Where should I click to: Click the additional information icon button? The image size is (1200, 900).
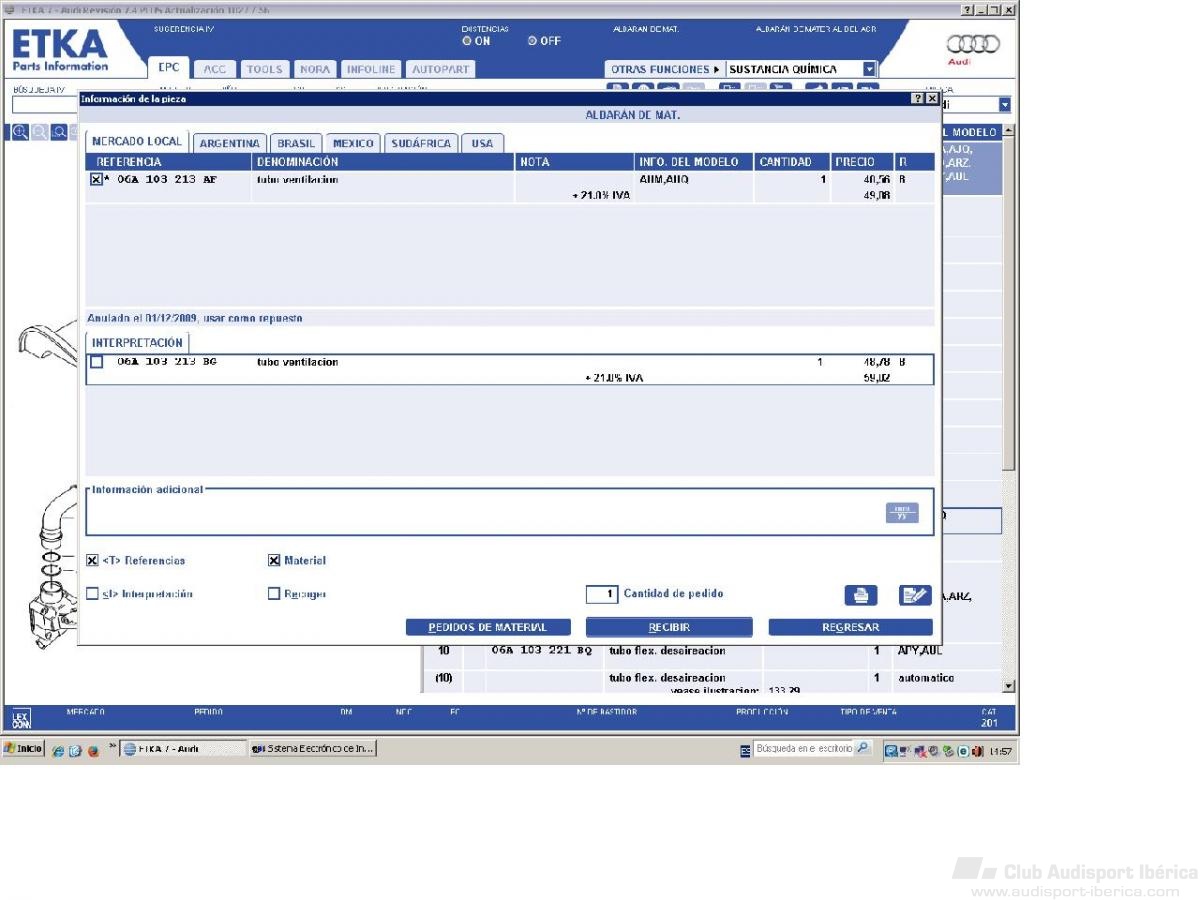902,513
